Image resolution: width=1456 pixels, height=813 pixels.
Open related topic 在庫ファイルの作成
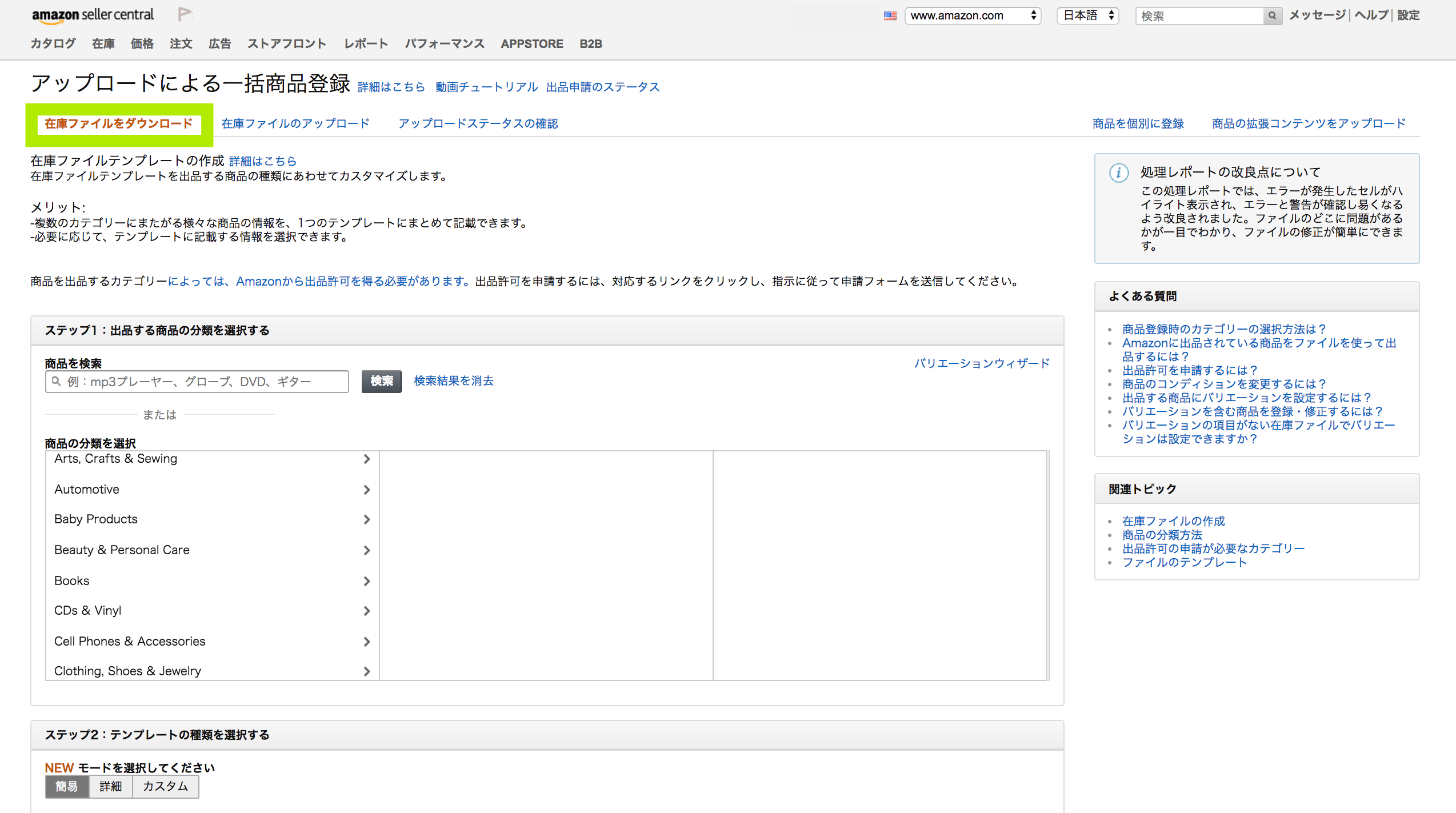[x=1174, y=522]
